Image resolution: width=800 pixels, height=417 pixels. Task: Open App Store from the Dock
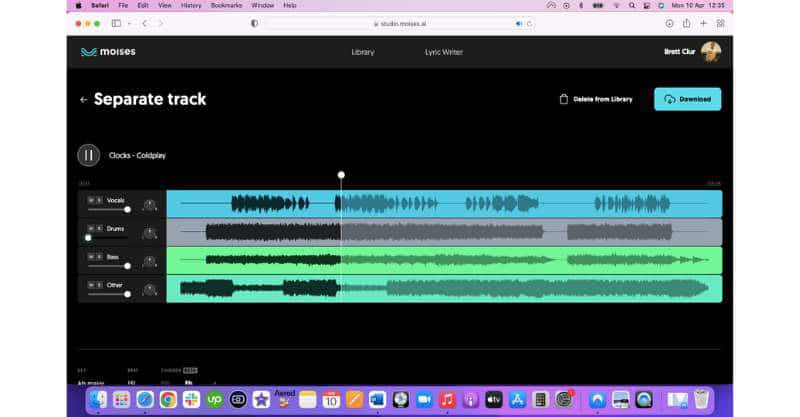click(517, 400)
